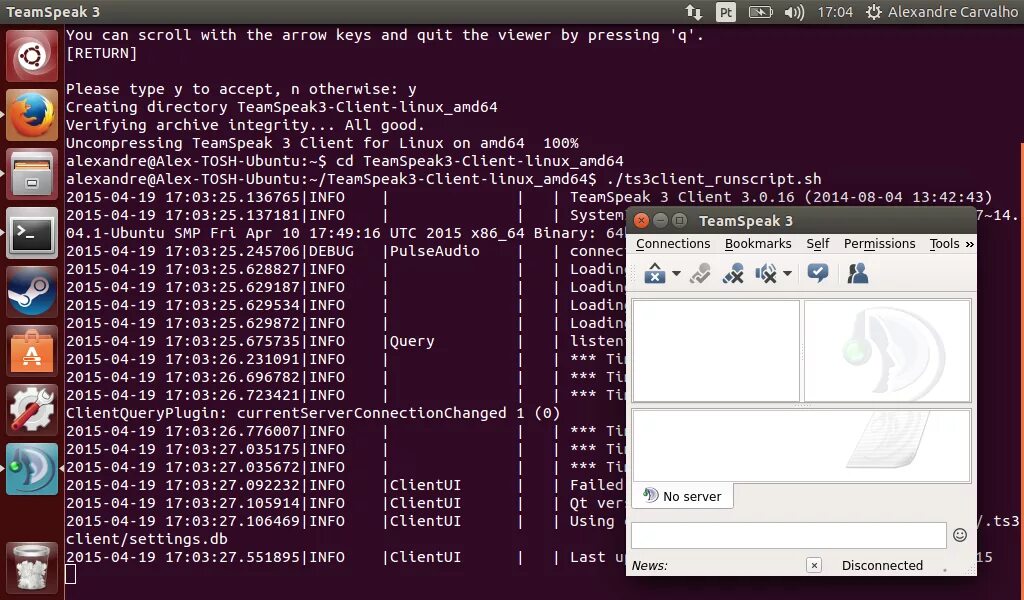1024x600 pixels.
Task: Open the Trash dock icon
Action: click(32, 567)
